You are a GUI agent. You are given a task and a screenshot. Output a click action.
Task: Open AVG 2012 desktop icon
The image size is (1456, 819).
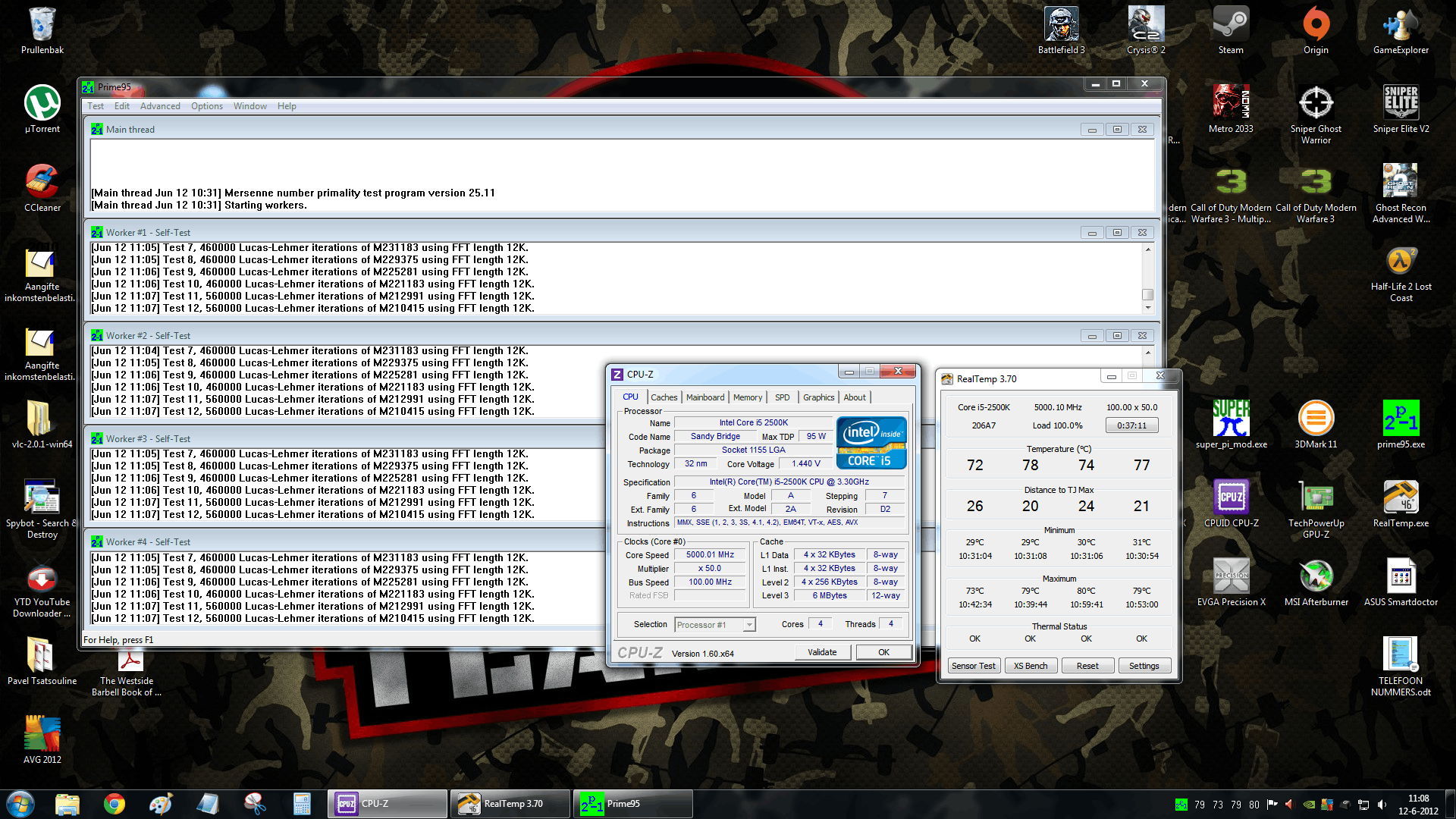pos(42,739)
